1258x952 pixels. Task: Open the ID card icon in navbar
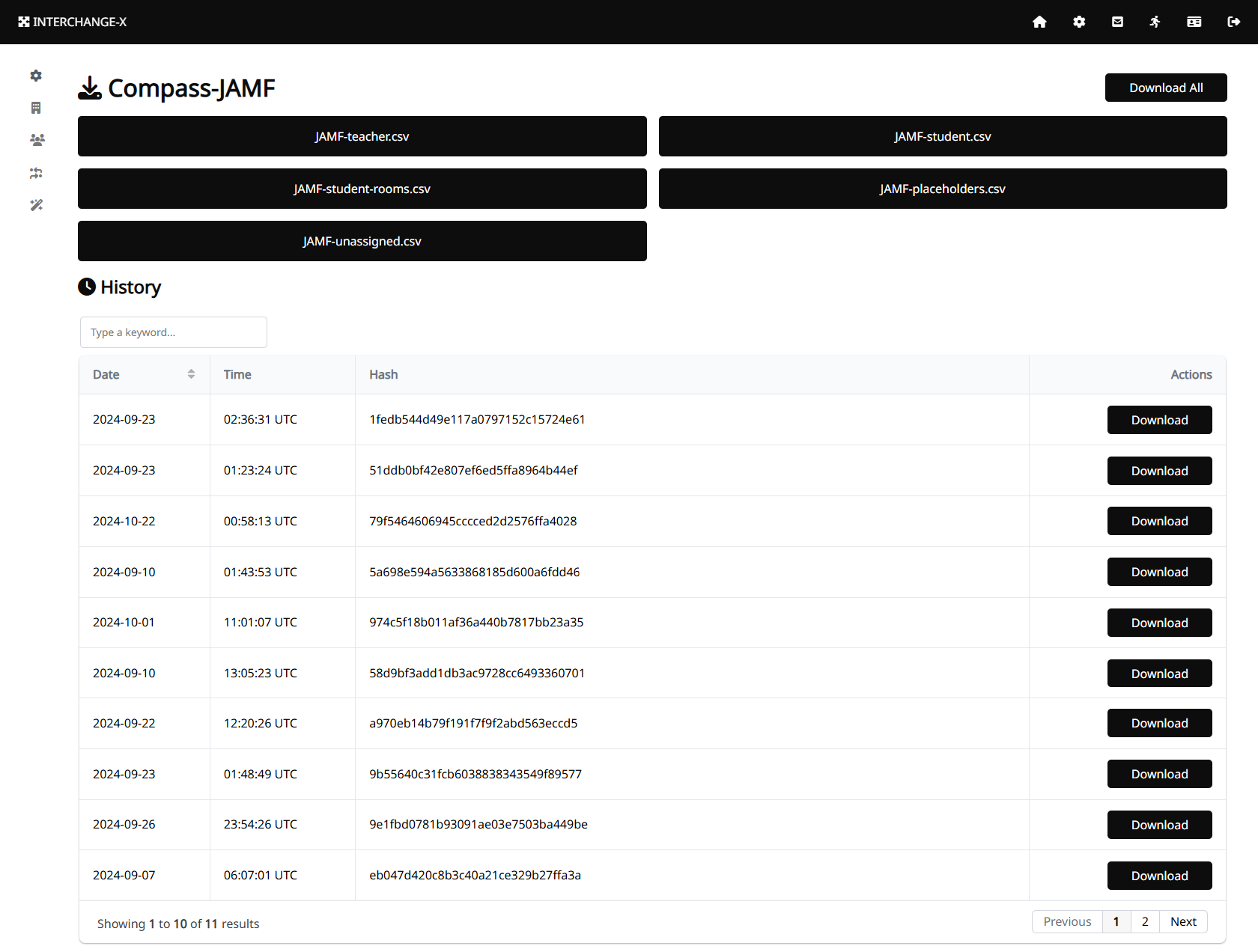pyautogui.click(x=1194, y=22)
